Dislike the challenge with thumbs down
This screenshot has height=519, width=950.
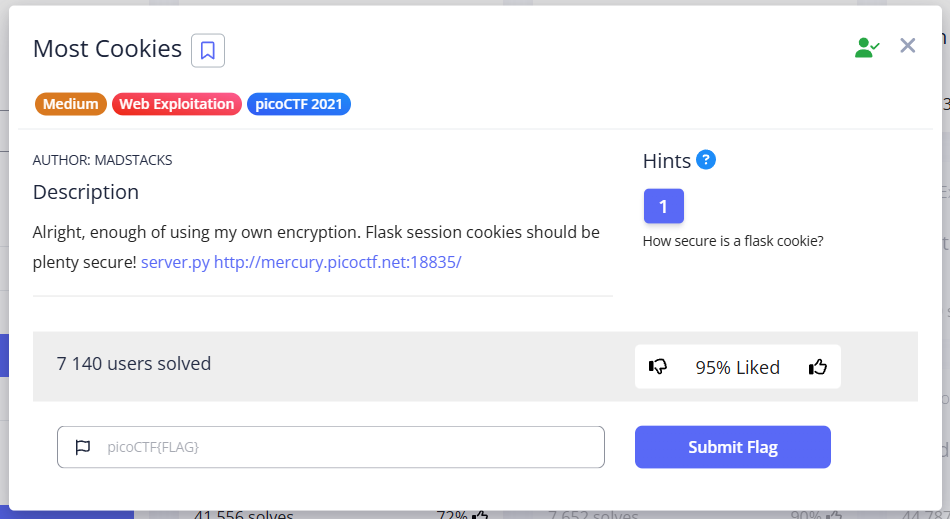(658, 367)
